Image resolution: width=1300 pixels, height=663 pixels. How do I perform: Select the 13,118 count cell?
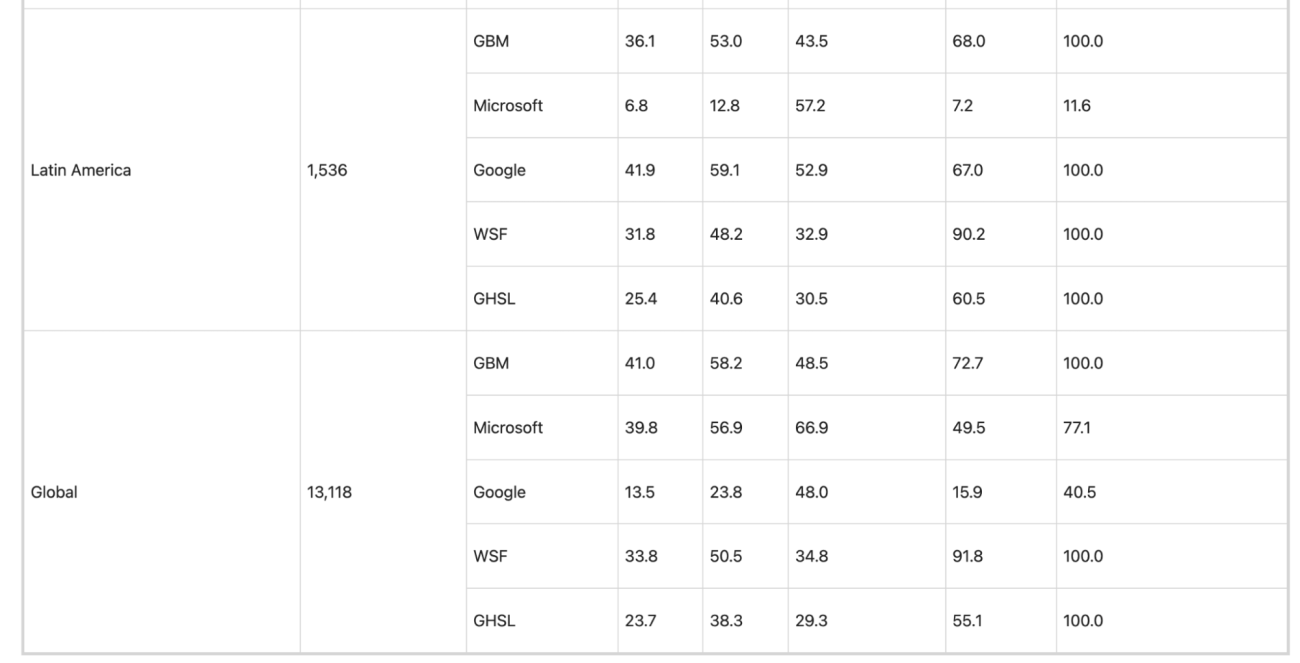click(330, 492)
